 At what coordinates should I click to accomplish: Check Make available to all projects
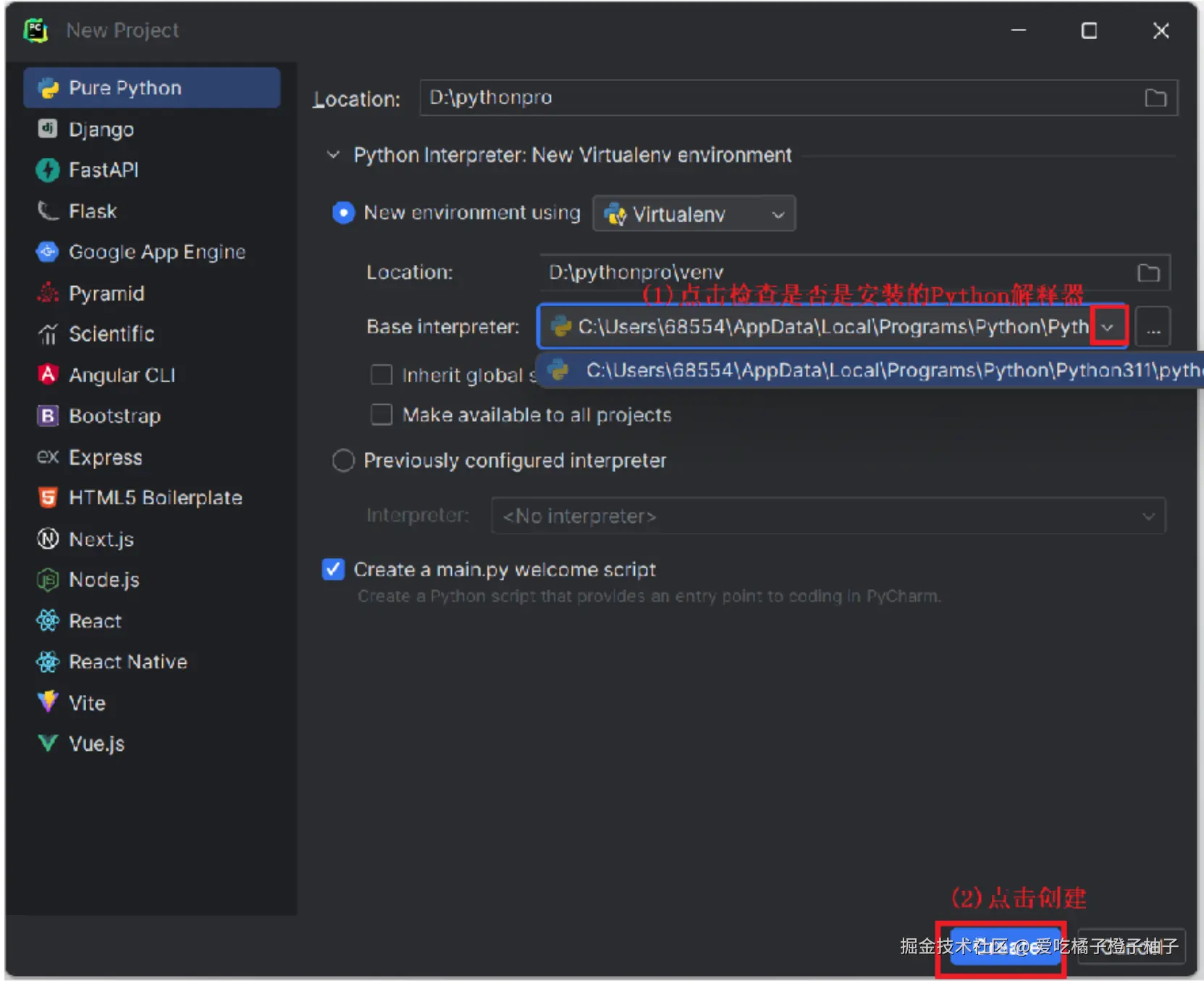click(x=382, y=414)
